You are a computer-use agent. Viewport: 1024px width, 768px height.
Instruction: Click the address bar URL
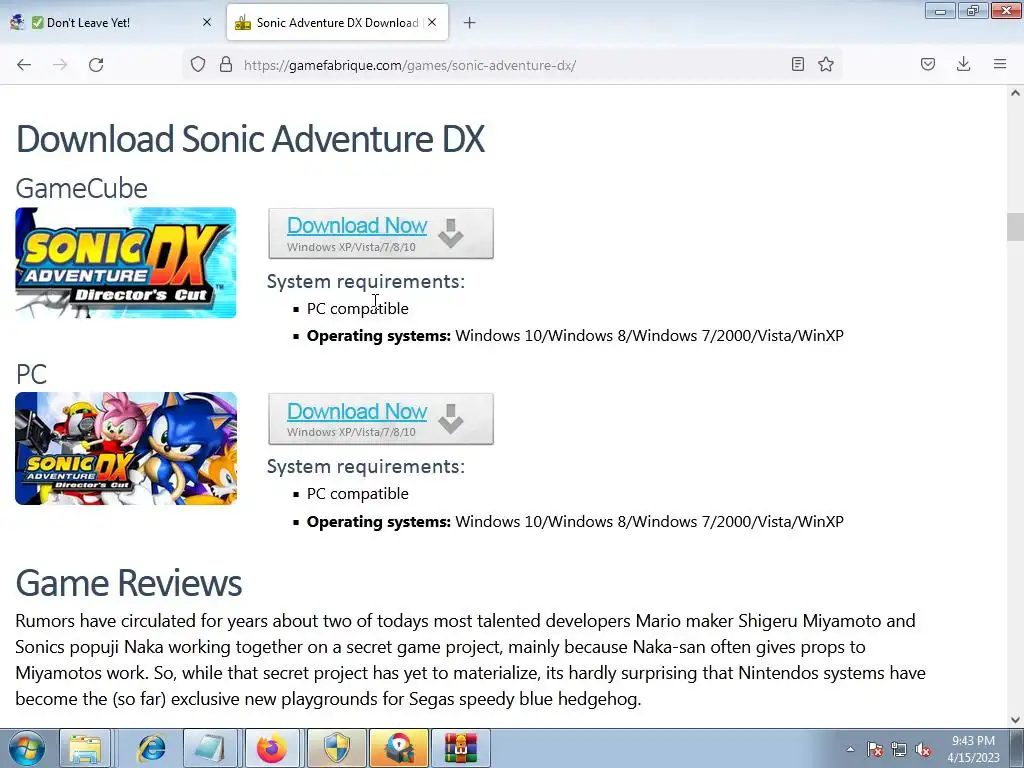(x=410, y=65)
